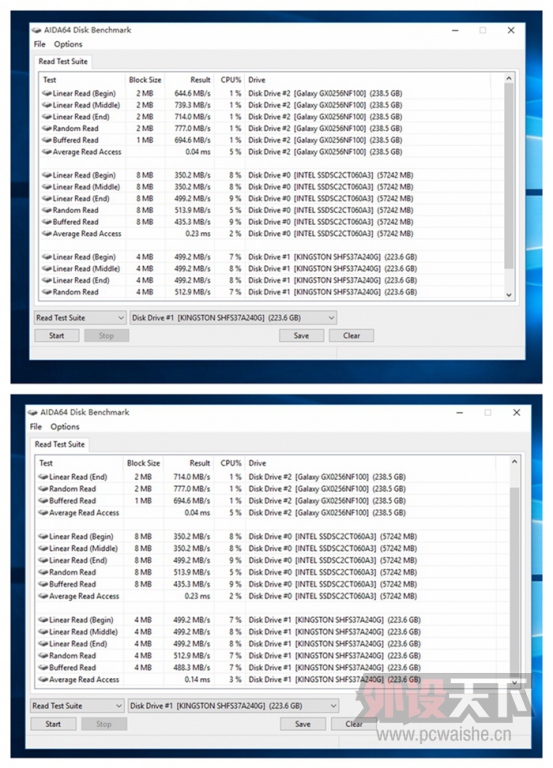
Task: Open File menu in top window
Action: pyautogui.click(x=40, y=44)
